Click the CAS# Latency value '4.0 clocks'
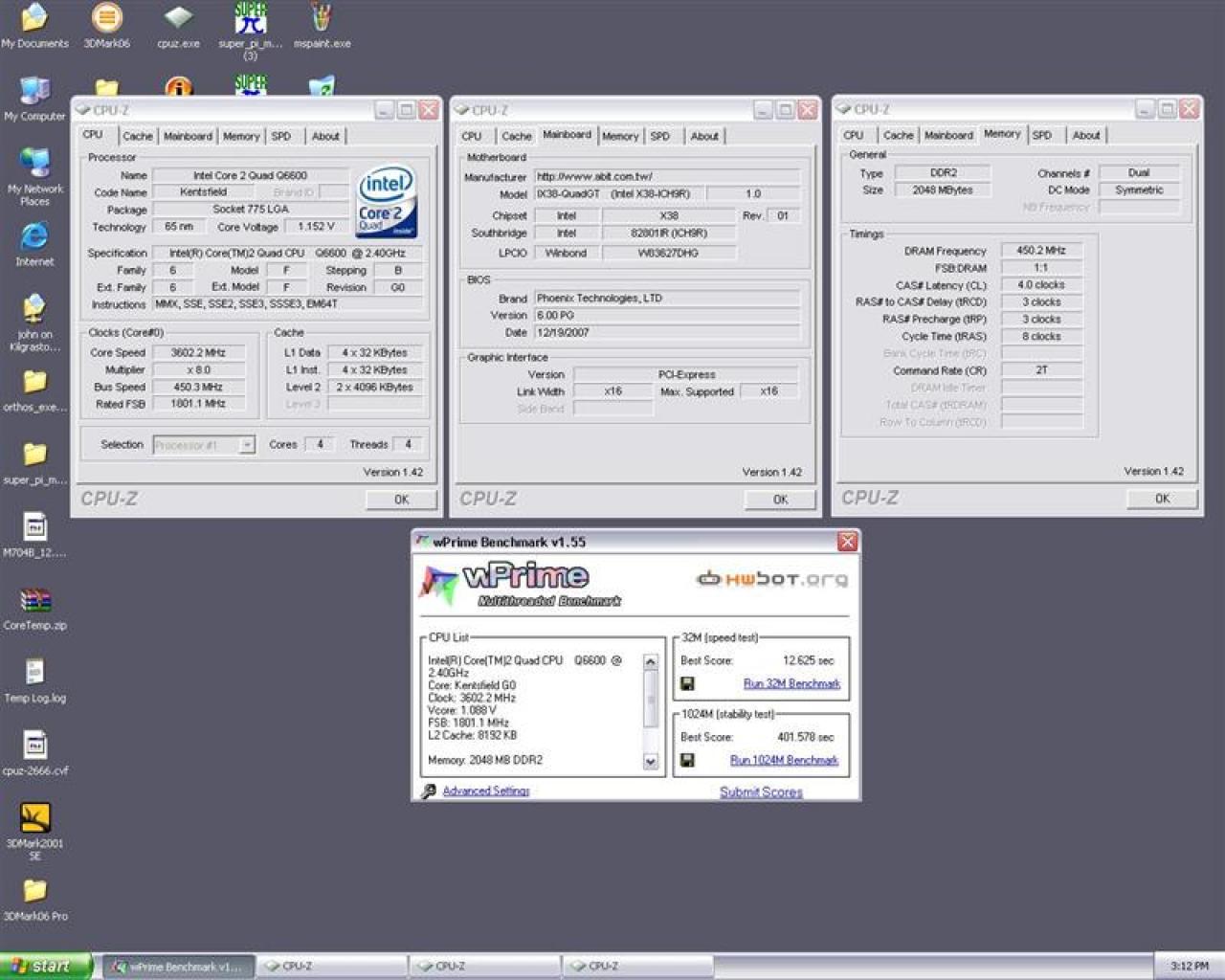This screenshot has height=980, width=1225. [x=1041, y=284]
